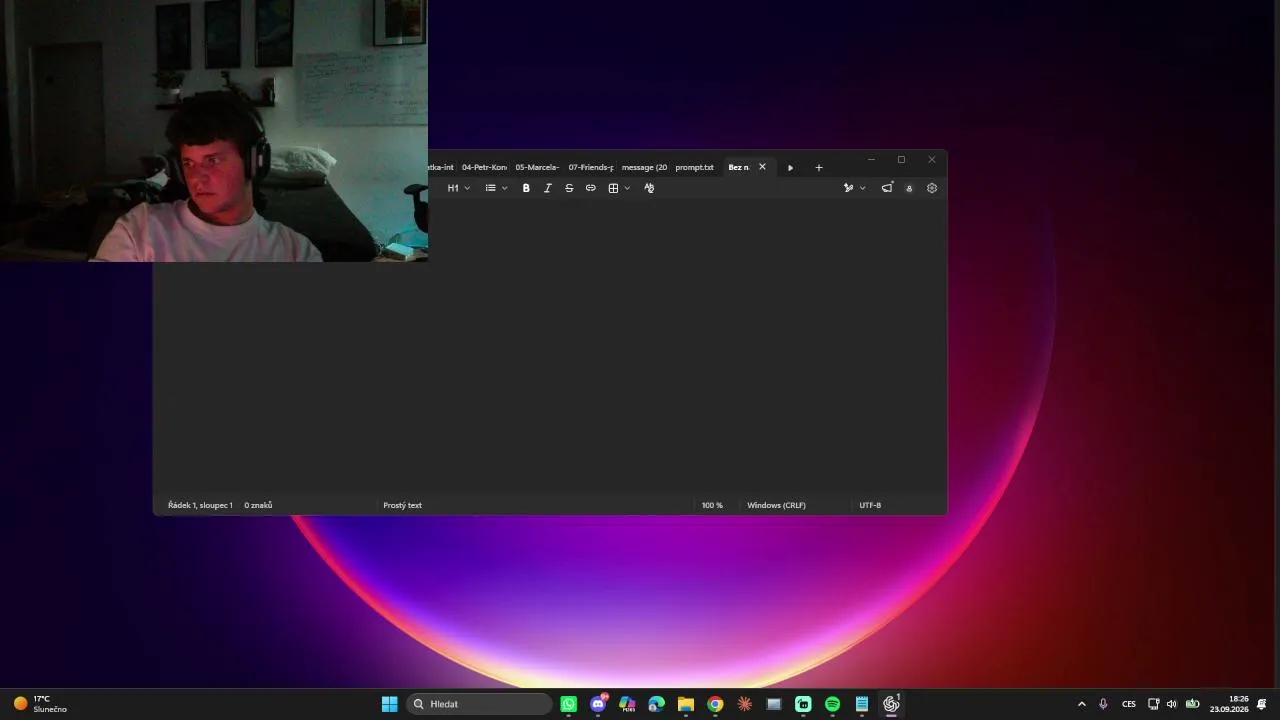Viewport: 1280px width, 720px height.
Task: Switch to the 07-Friends tab
Action: point(591,167)
